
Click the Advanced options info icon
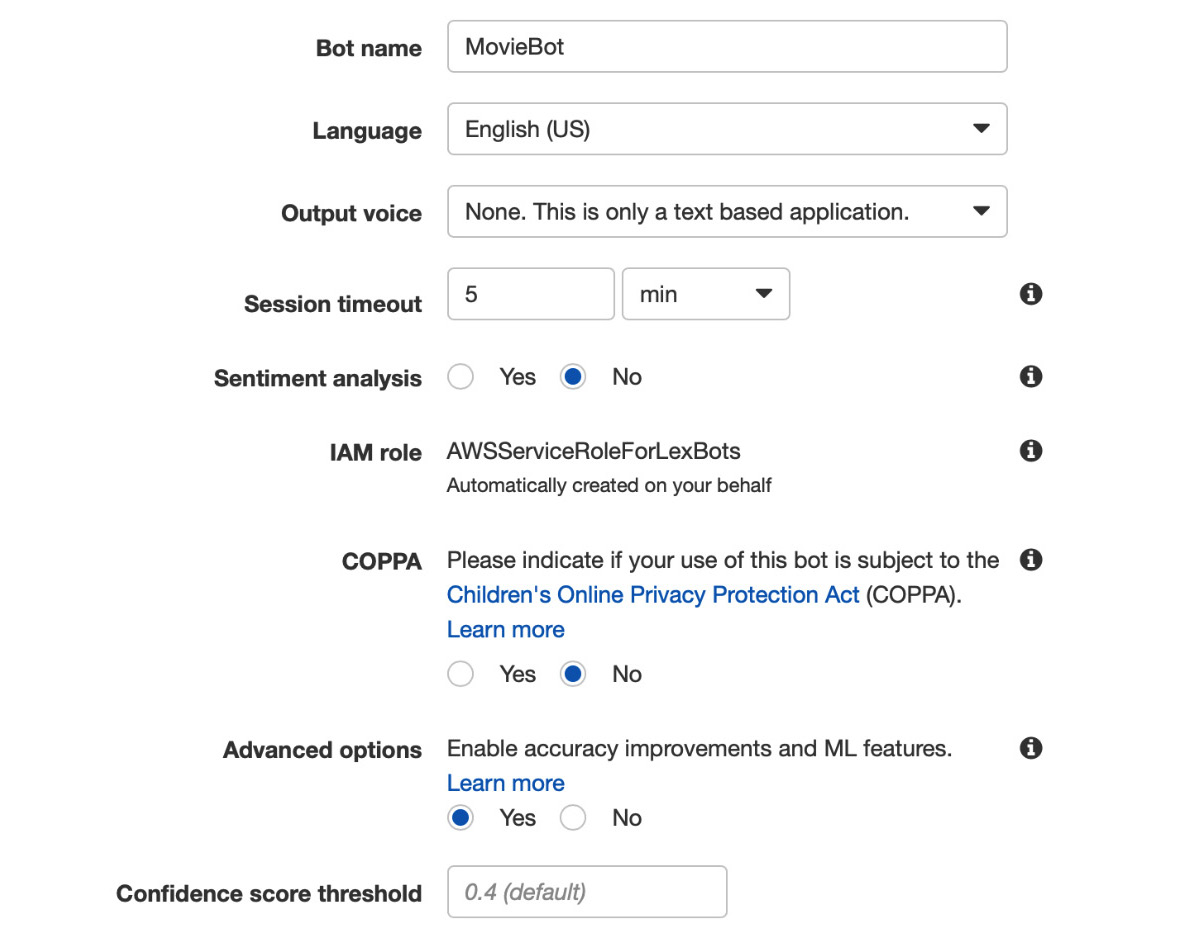click(1031, 748)
